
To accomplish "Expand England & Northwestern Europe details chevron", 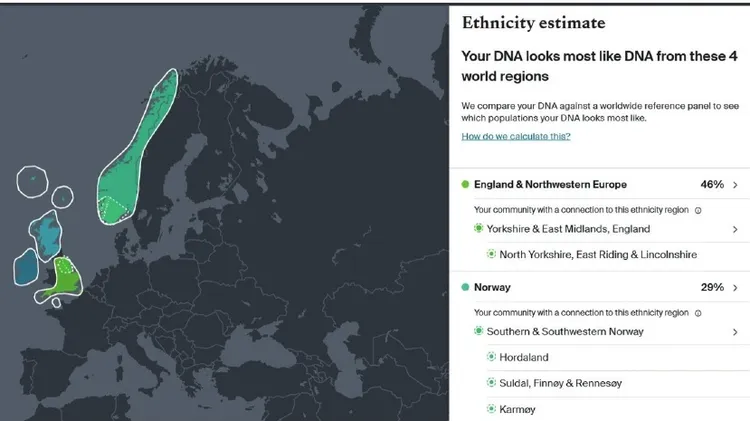I will 735,185.
